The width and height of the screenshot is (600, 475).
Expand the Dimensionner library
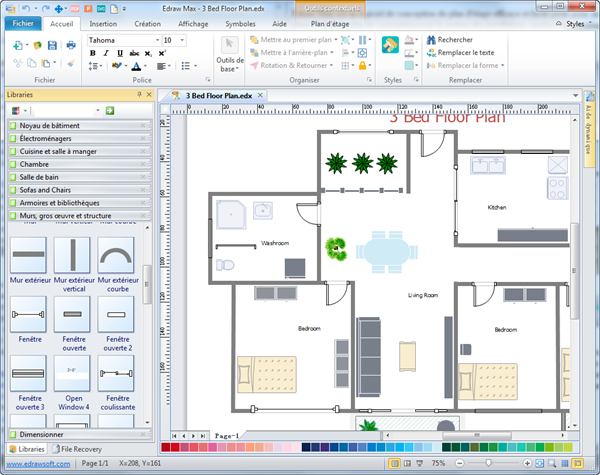(x=80, y=434)
